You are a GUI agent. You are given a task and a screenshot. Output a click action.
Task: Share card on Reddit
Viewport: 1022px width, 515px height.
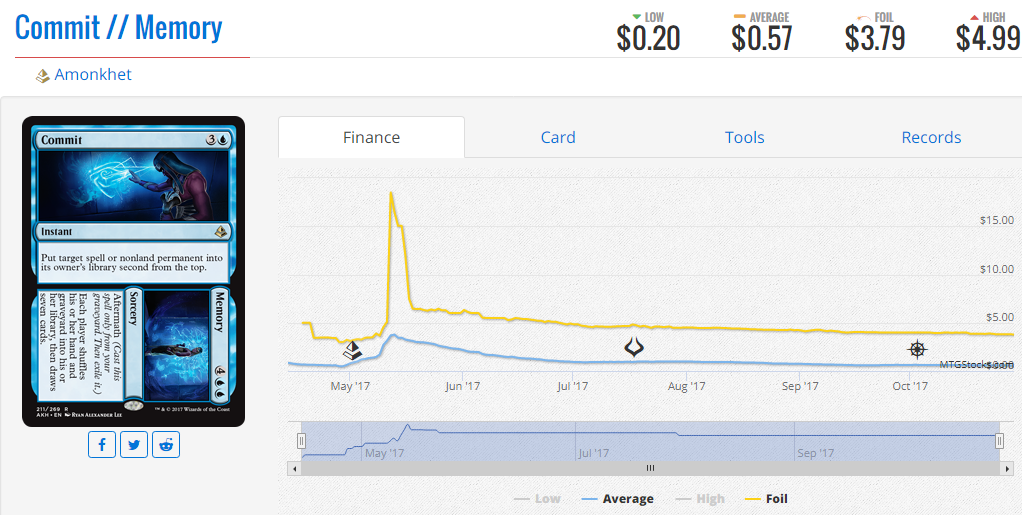[x=166, y=445]
